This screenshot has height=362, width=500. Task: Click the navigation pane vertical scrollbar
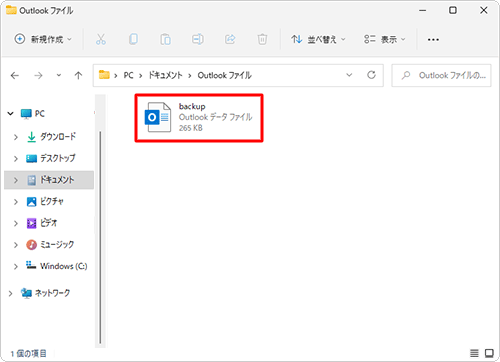coord(100,238)
